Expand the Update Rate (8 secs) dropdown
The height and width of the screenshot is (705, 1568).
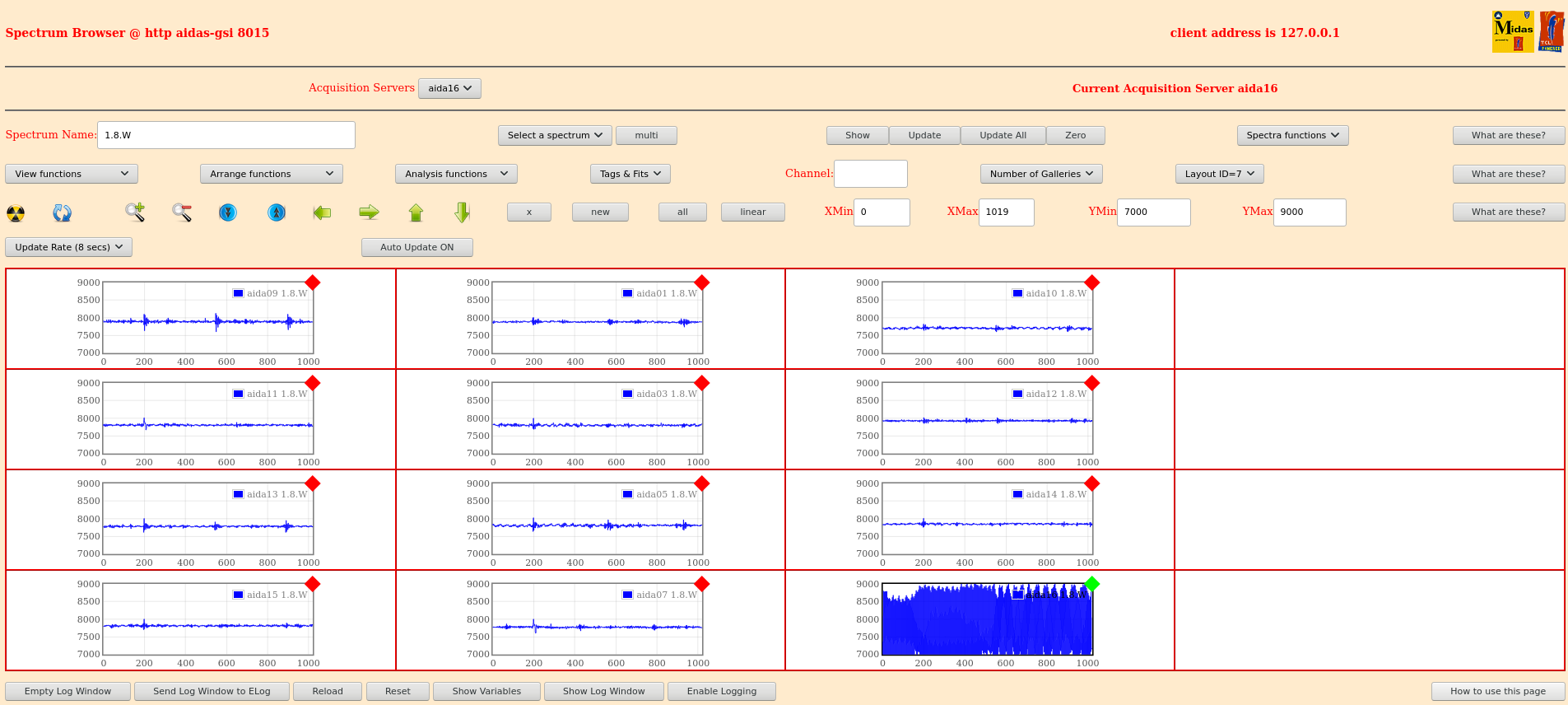tap(69, 247)
